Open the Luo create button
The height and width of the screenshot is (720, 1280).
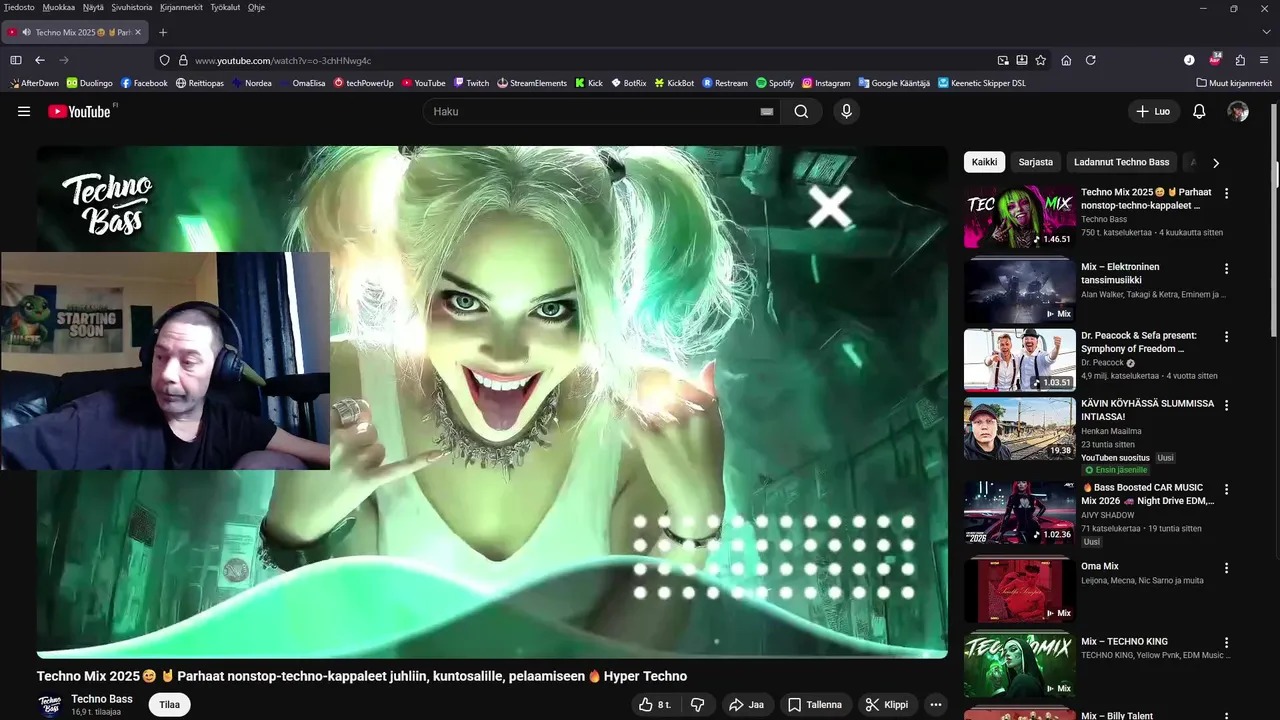tap(1152, 111)
